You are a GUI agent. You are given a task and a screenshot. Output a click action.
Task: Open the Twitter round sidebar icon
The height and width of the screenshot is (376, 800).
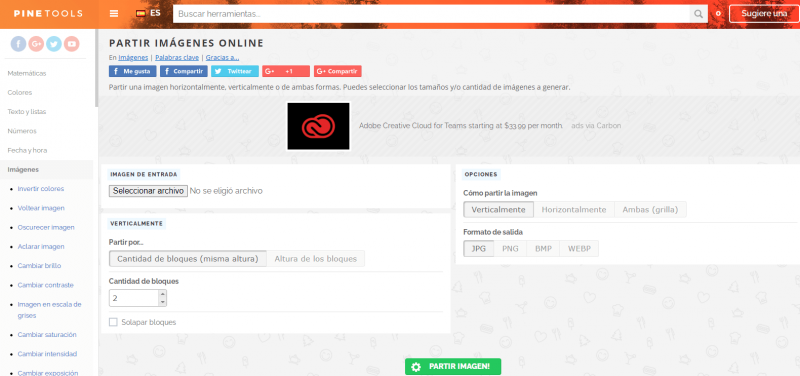[54, 44]
